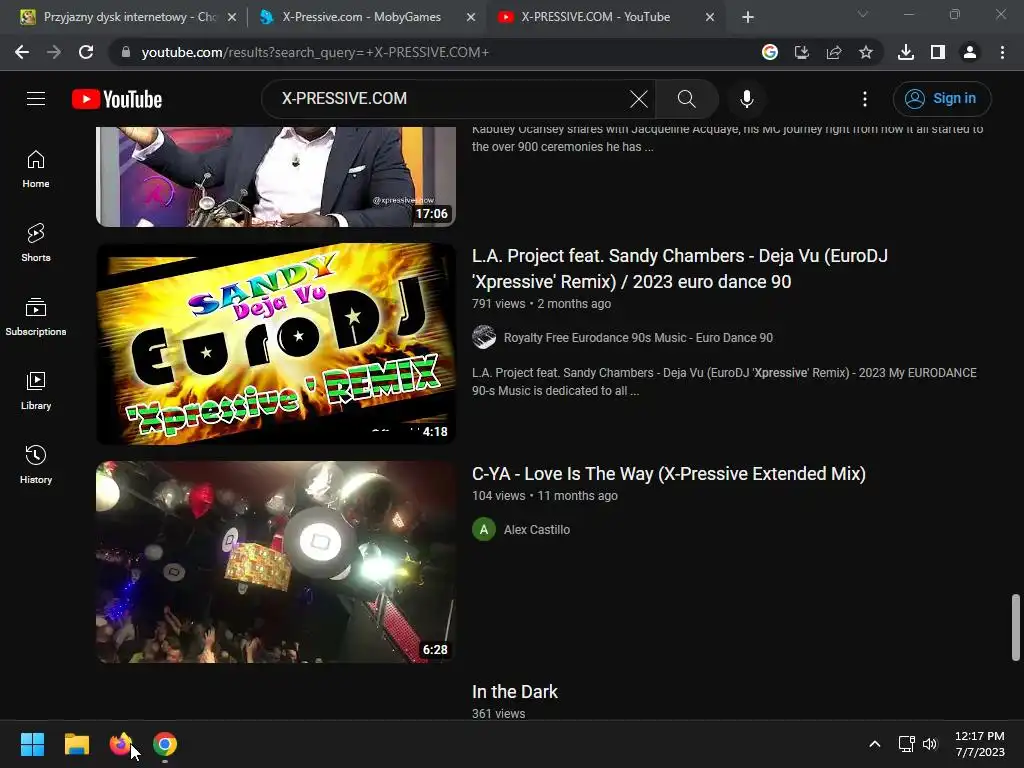Open the Windows Start menu
Screen dimensions: 1024x768
pos(33,744)
